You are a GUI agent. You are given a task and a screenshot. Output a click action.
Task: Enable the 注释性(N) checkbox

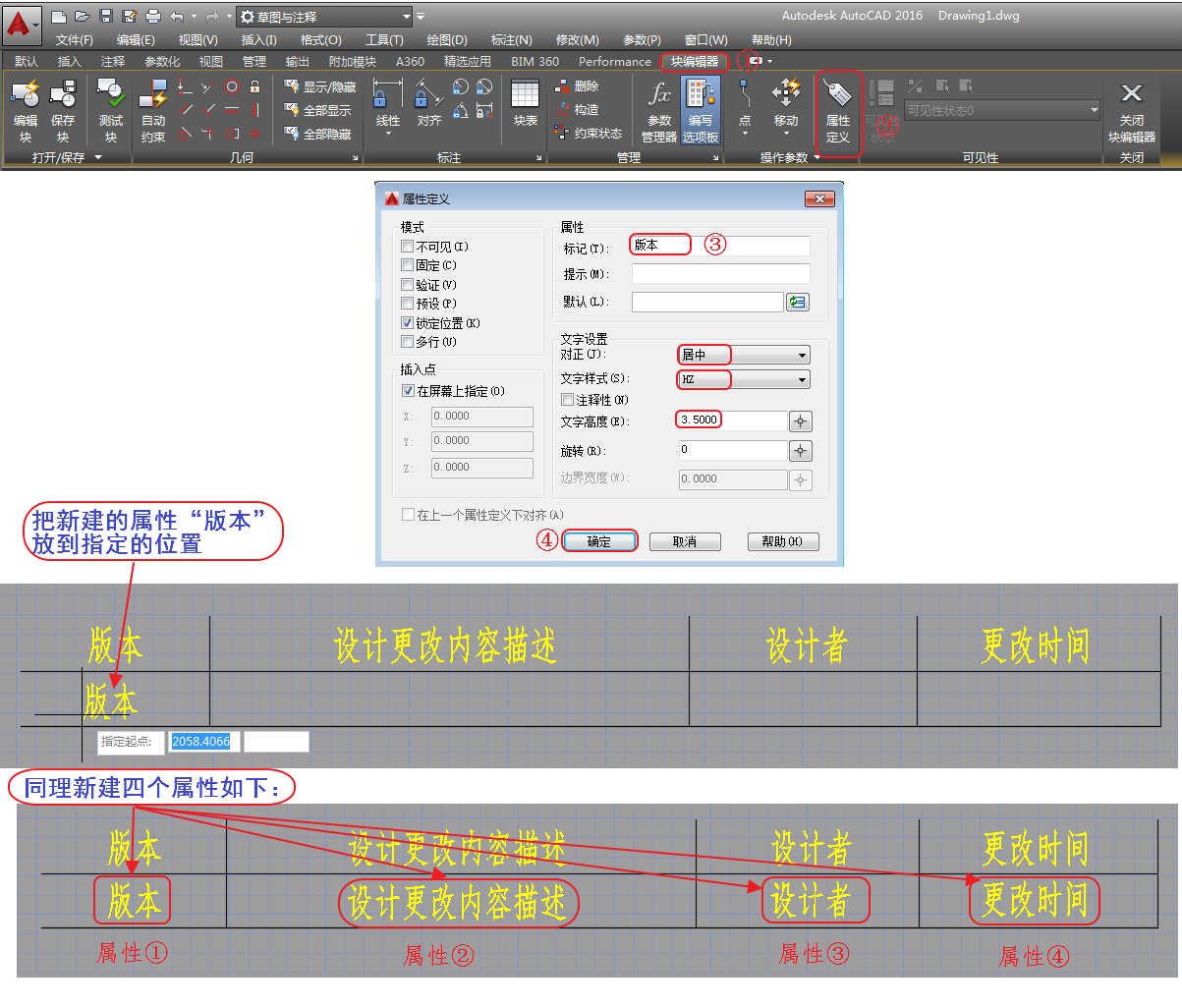click(567, 400)
